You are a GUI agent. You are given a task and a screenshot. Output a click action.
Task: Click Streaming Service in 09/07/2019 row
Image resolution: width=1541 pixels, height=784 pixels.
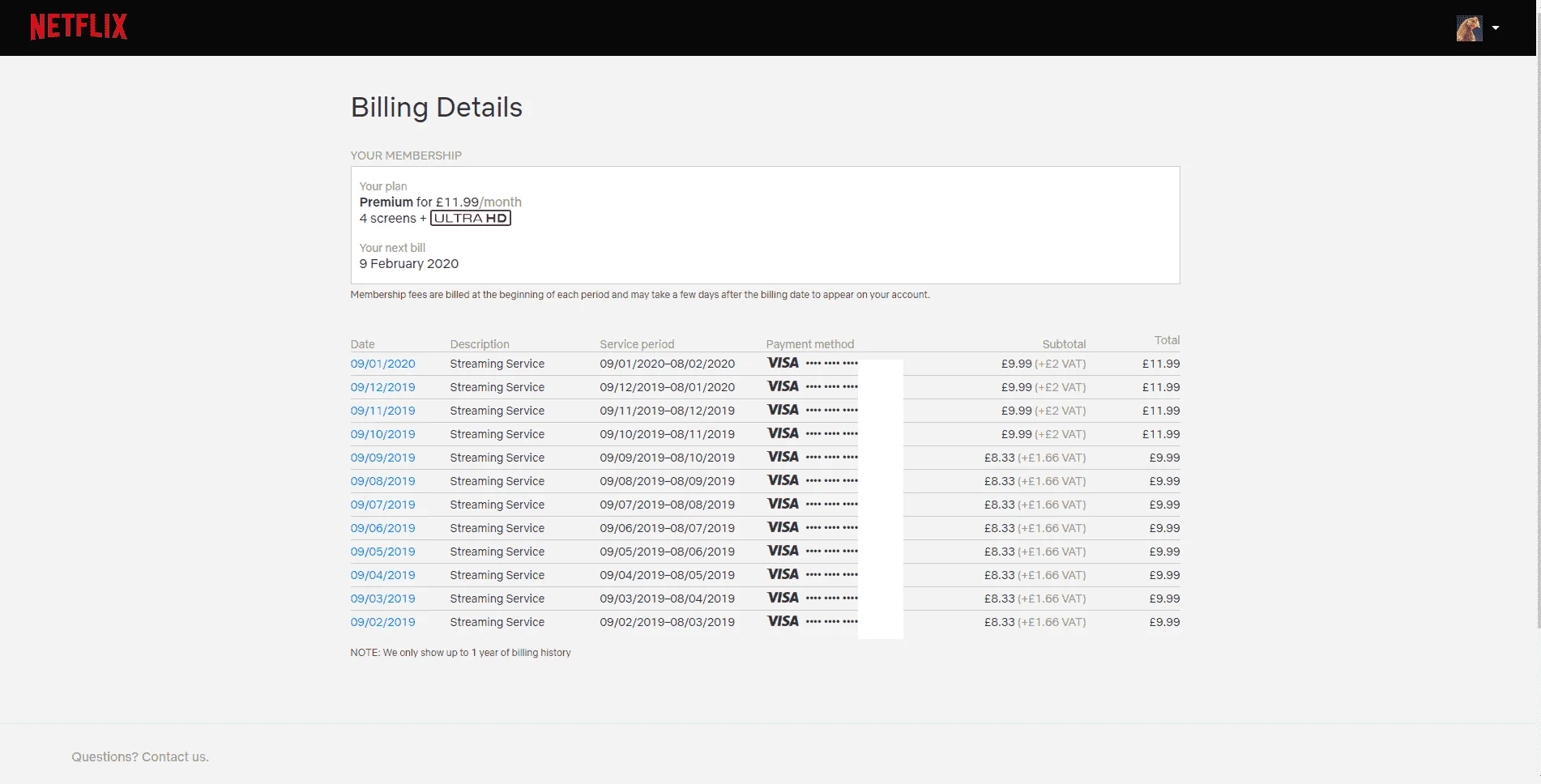click(497, 505)
